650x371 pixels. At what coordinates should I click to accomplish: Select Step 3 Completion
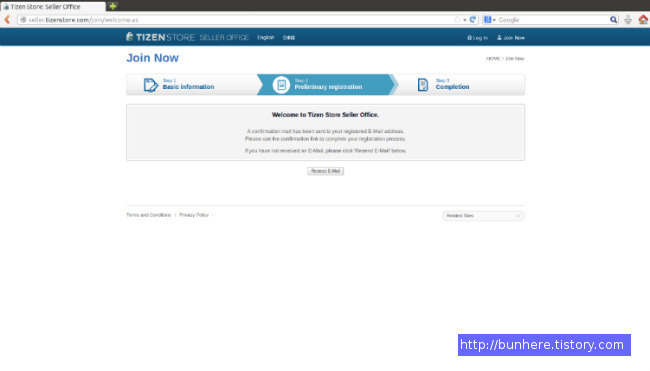(452, 84)
